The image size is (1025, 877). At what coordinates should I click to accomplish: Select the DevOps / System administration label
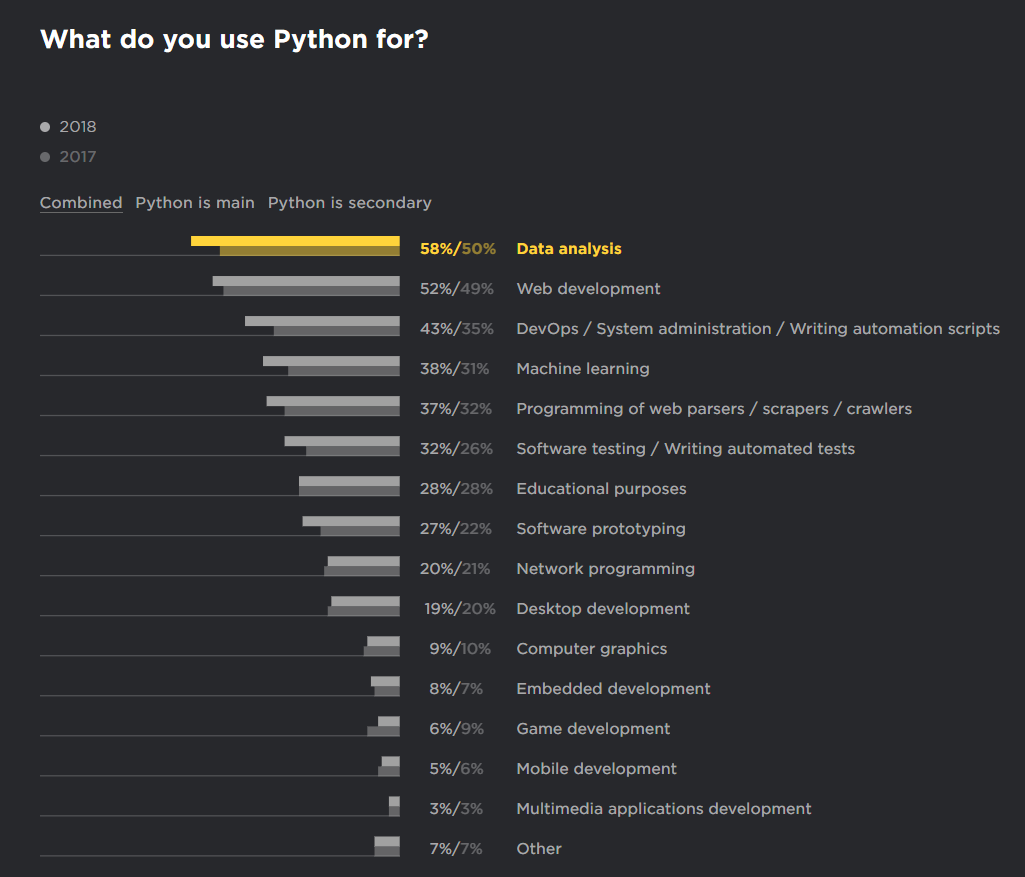point(757,329)
